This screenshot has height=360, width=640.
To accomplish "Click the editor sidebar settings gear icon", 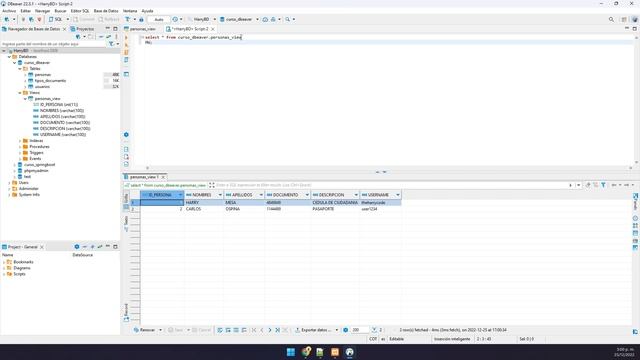I will [x=126, y=135].
